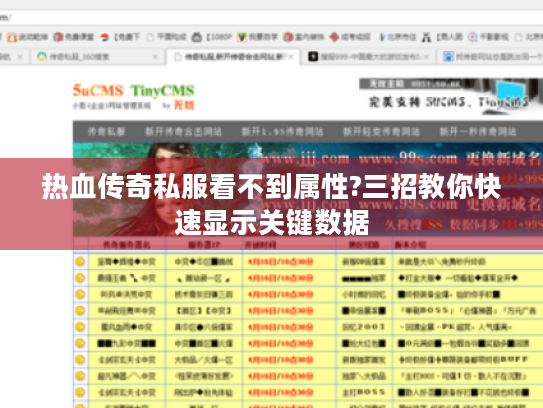Open the 免费课堂 bookmark red book icon
The width and height of the screenshot is (543, 408).
click(x=58, y=37)
